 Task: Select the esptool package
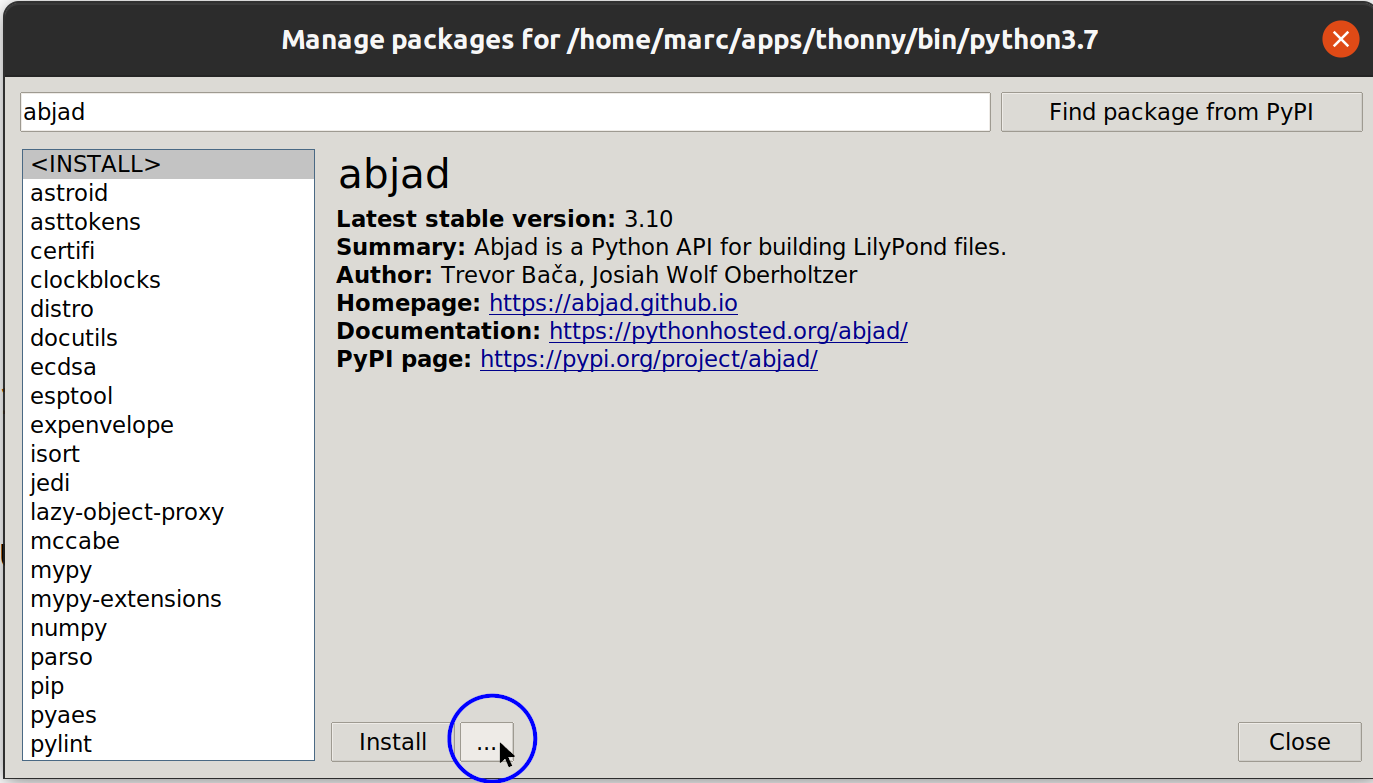point(71,396)
